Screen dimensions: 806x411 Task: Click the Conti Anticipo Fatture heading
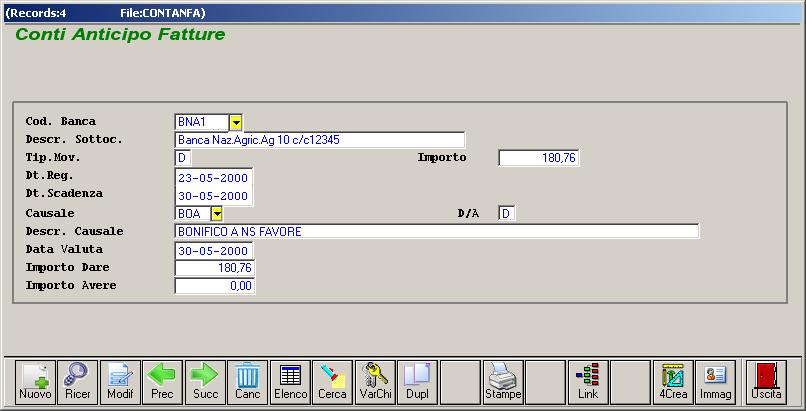[120, 34]
